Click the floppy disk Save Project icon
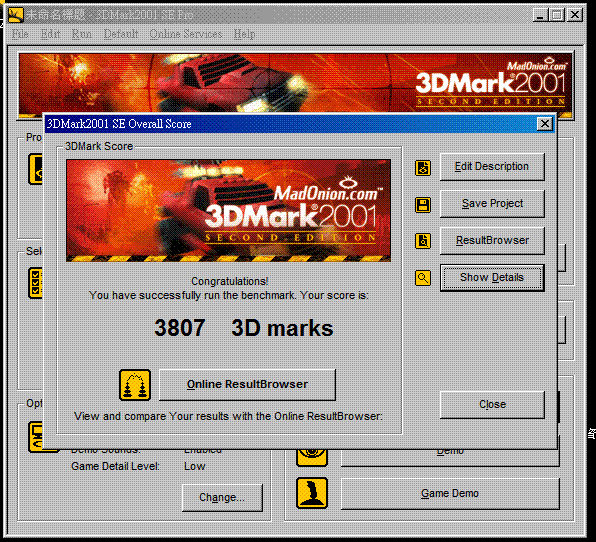Screen dimensions: 596x542 click(423, 205)
